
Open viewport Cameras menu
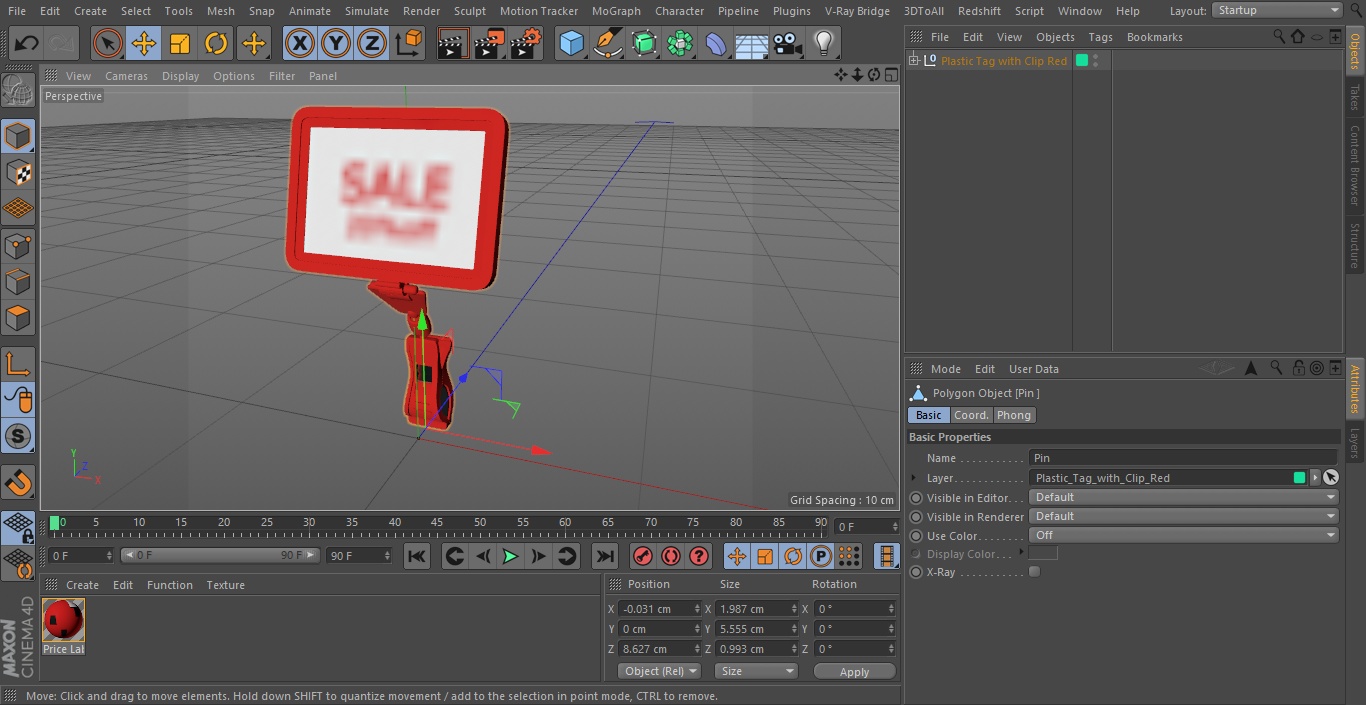click(x=126, y=76)
